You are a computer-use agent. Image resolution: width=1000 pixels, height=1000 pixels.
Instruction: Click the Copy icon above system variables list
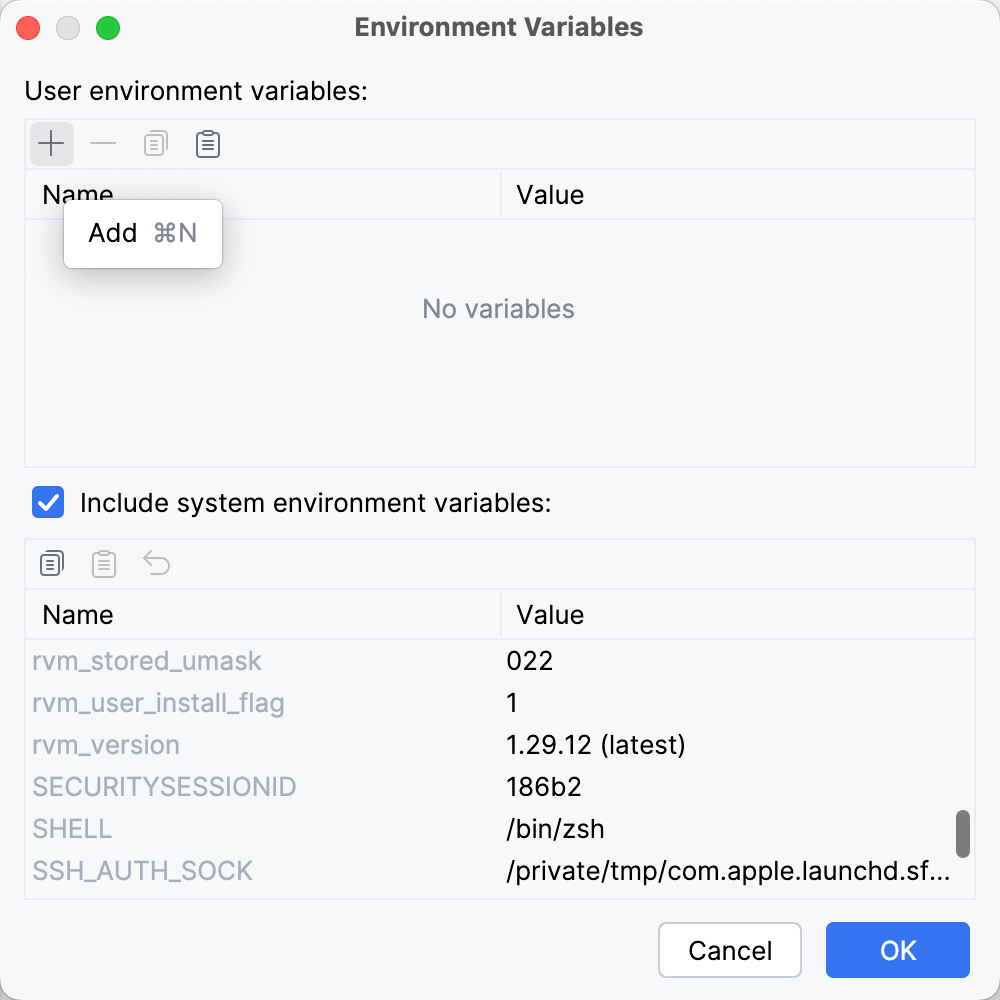51,563
